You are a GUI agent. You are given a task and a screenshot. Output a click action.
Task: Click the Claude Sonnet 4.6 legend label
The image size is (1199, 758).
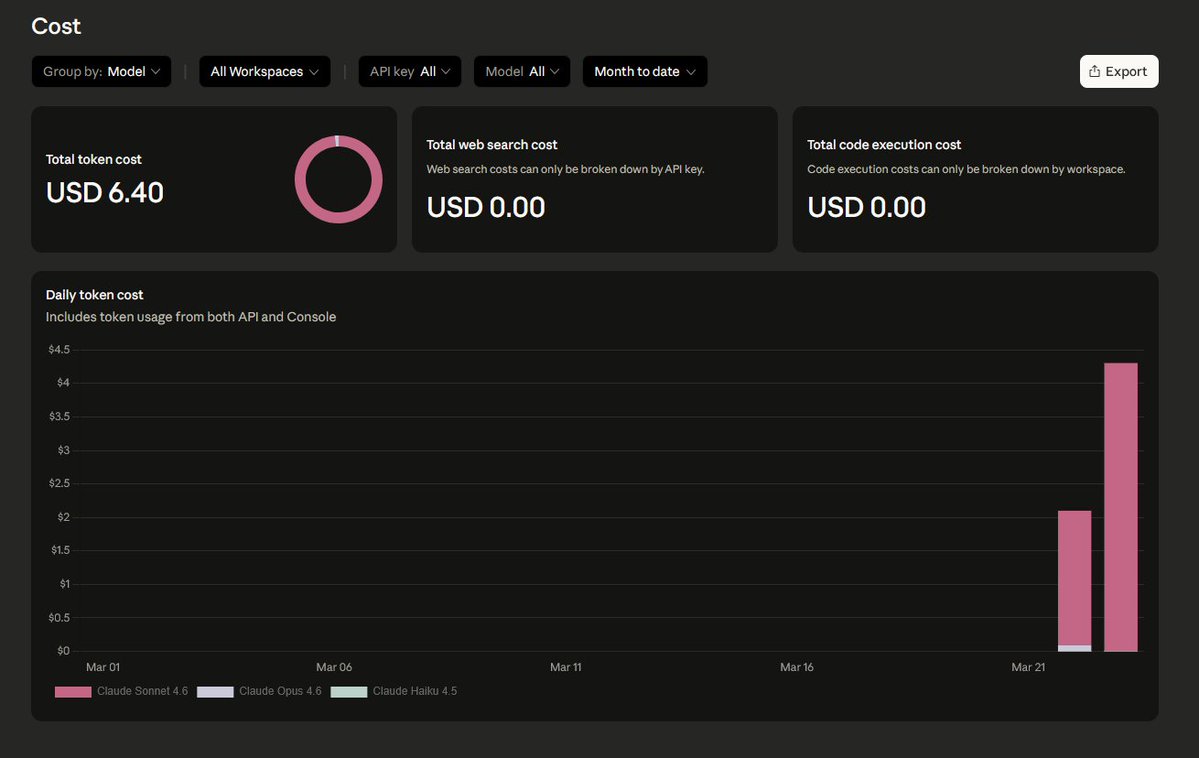(142, 691)
